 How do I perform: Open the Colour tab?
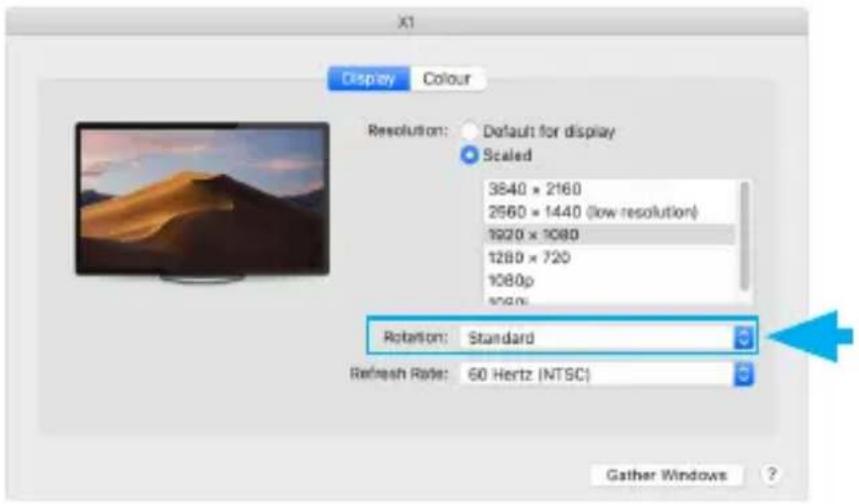pyautogui.click(x=447, y=79)
